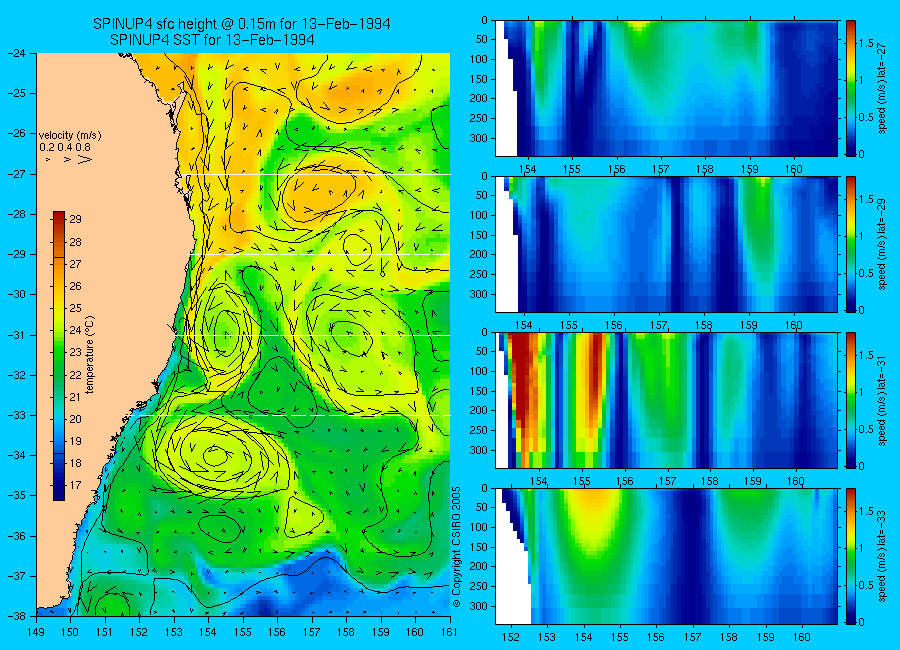Select the 'speed (m/s) lat=-29' label
The width and height of the screenshot is (900, 650).
tap(882, 245)
